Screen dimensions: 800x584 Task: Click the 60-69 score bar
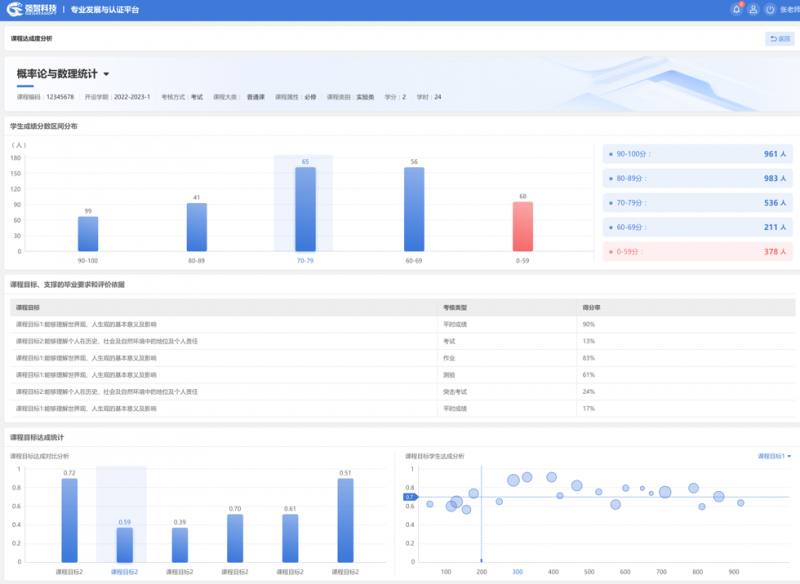pyautogui.click(x=414, y=209)
